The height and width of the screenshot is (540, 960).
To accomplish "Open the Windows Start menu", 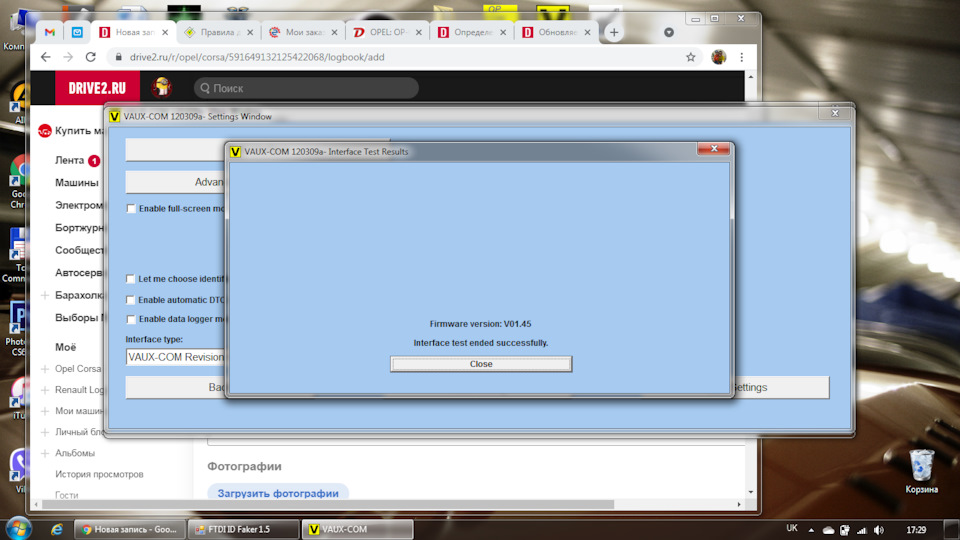I will [18, 528].
